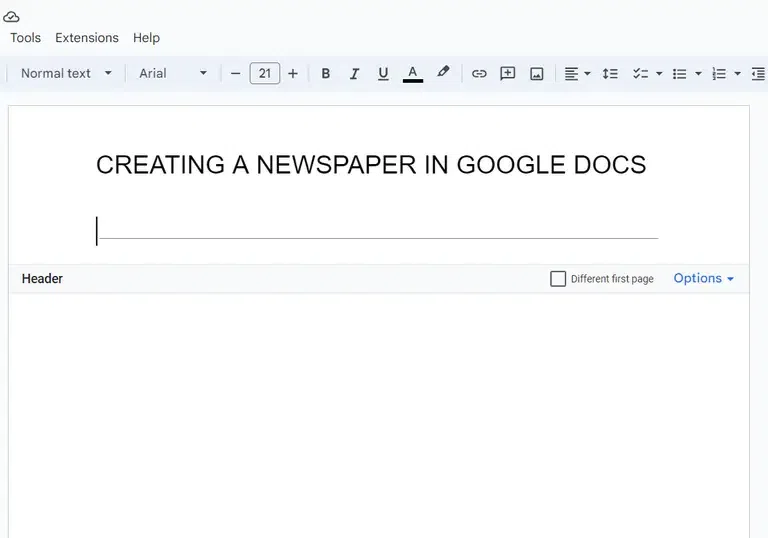Increase the font size
Viewport: 768px width, 538px height.
point(293,73)
